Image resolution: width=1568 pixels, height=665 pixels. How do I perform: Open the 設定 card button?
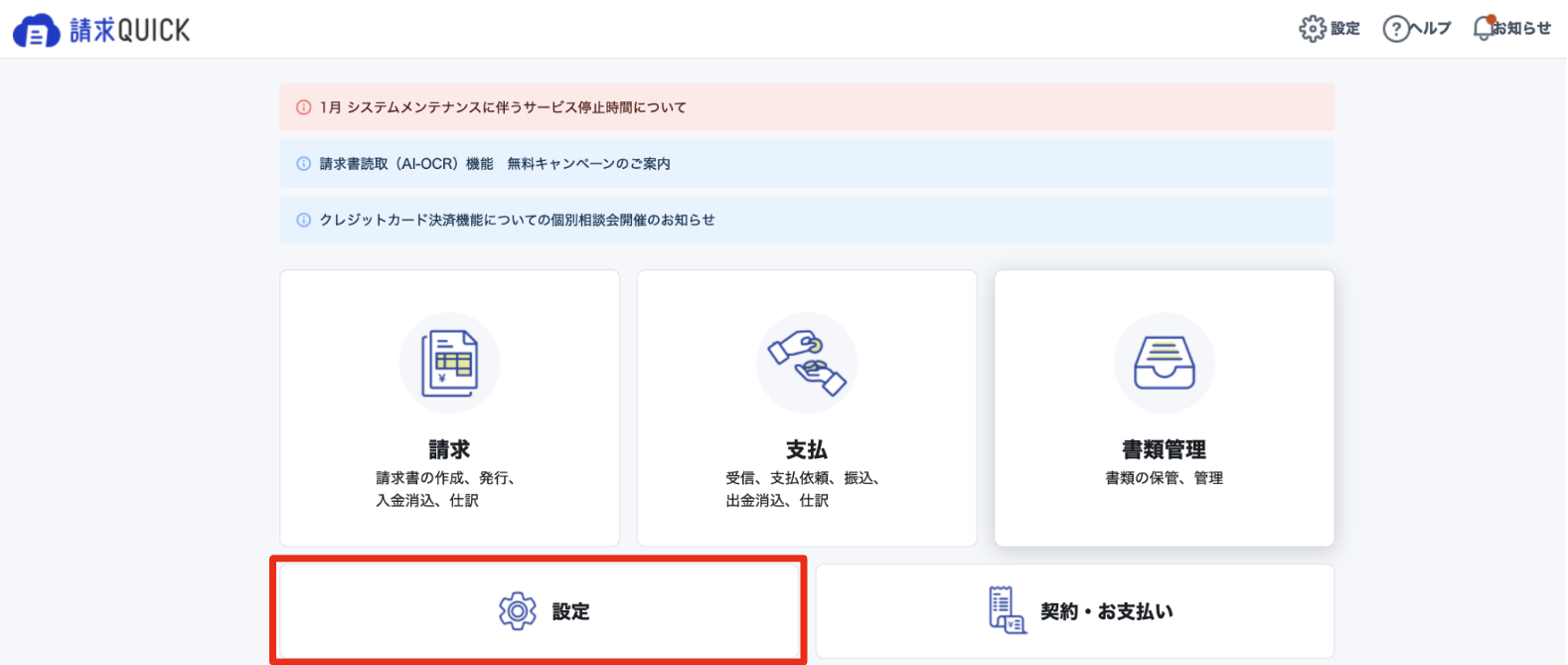[x=539, y=611]
